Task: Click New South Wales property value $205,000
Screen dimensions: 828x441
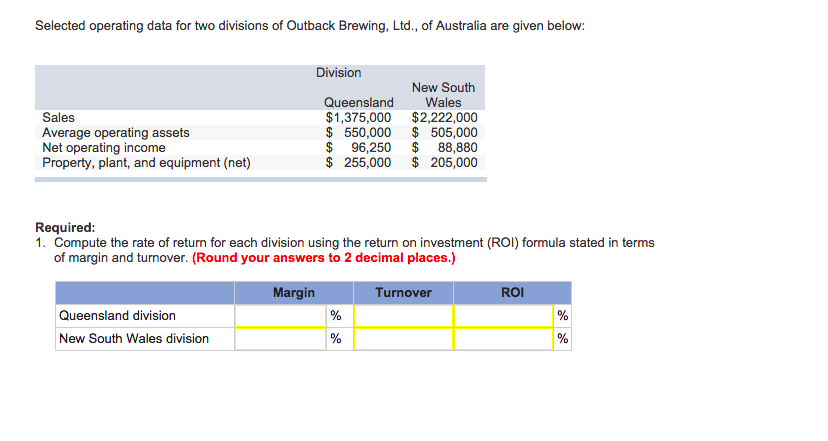Action: (444, 163)
